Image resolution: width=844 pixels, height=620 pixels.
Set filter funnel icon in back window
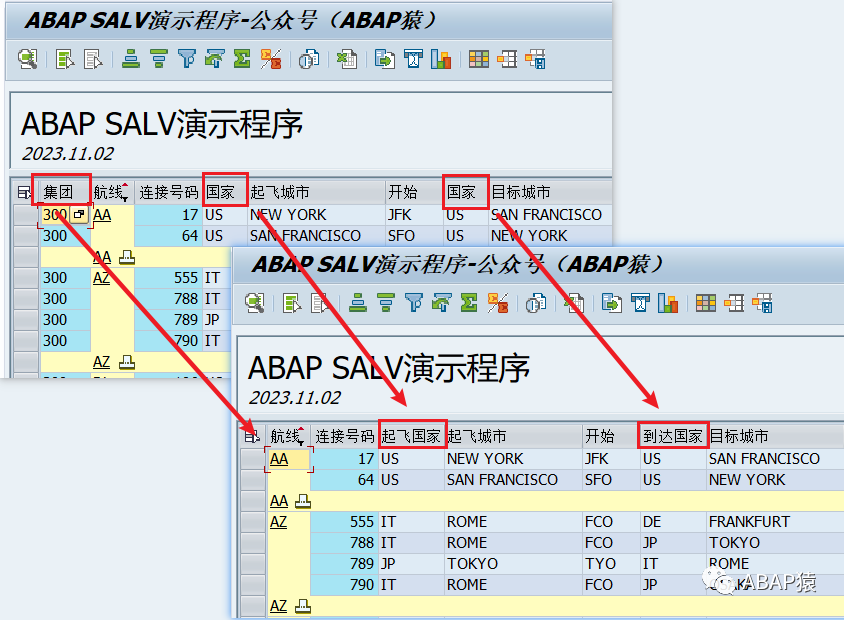pyautogui.click(x=187, y=59)
